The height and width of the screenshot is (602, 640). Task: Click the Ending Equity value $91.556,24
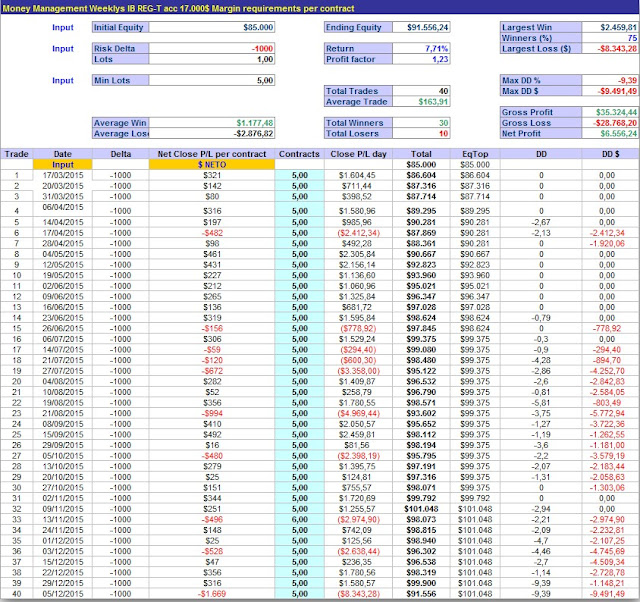tap(421, 27)
